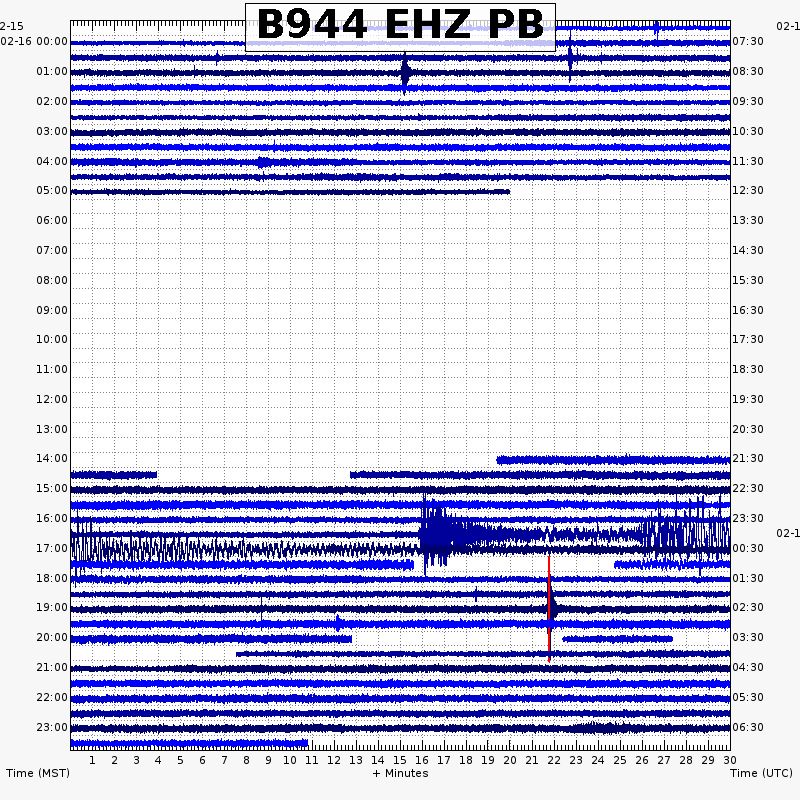This screenshot has height=800, width=800.
Task: Select minute 13 on the bottom axis
Action: (x=356, y=760)
